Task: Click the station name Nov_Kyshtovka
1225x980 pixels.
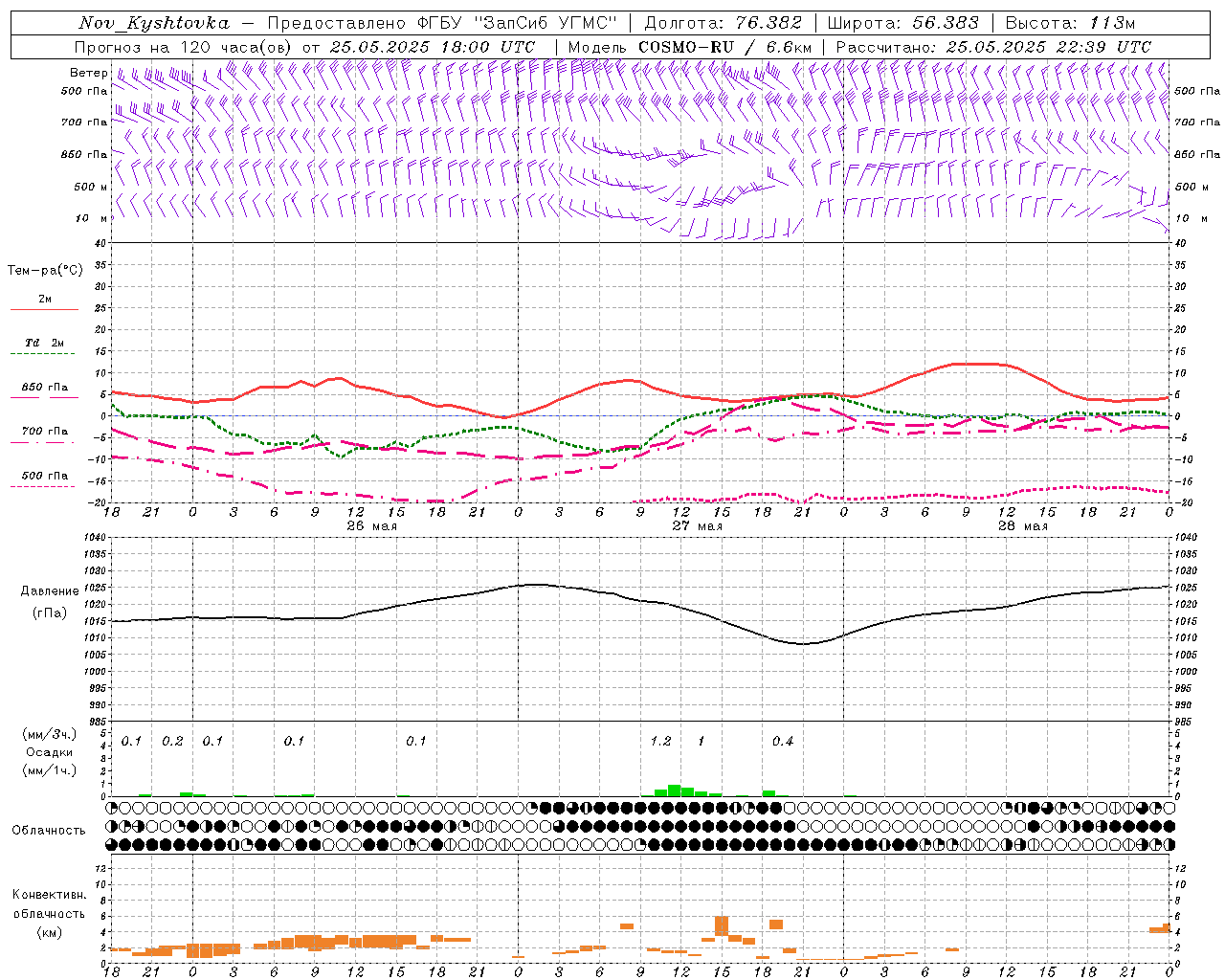Action: coord(154,23)
